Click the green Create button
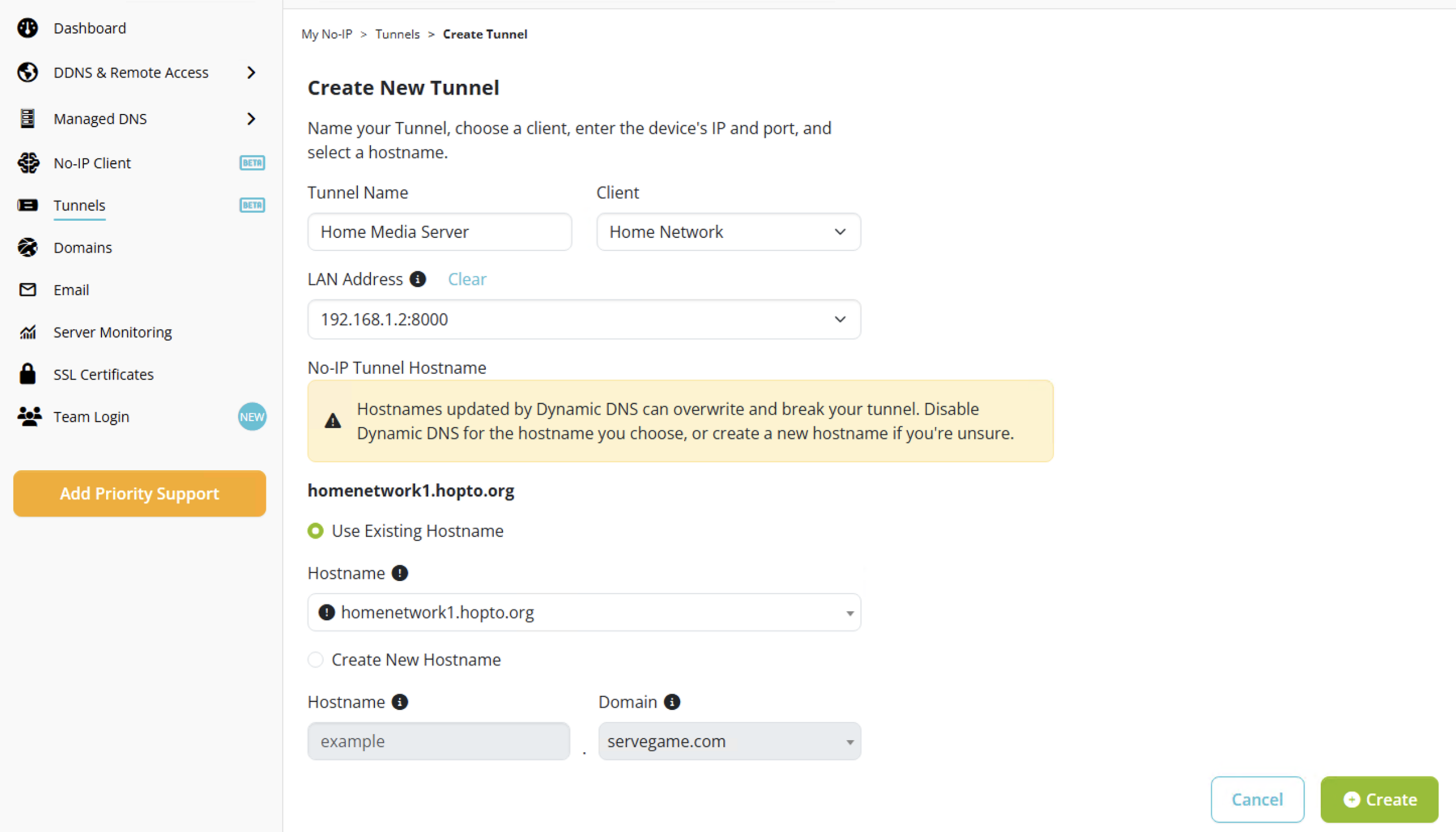Viewport: 1456px width, 832px height. tap(1379, 800)
